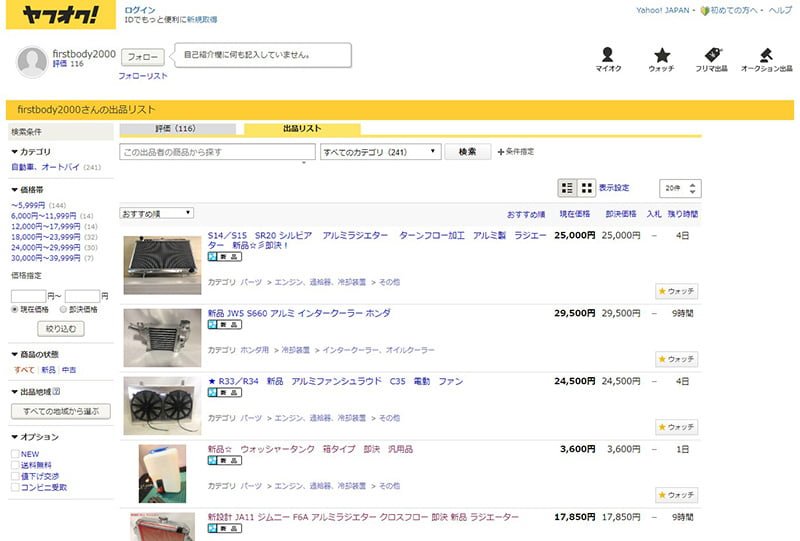Select the 現在価格 radio button

point(15,309)
